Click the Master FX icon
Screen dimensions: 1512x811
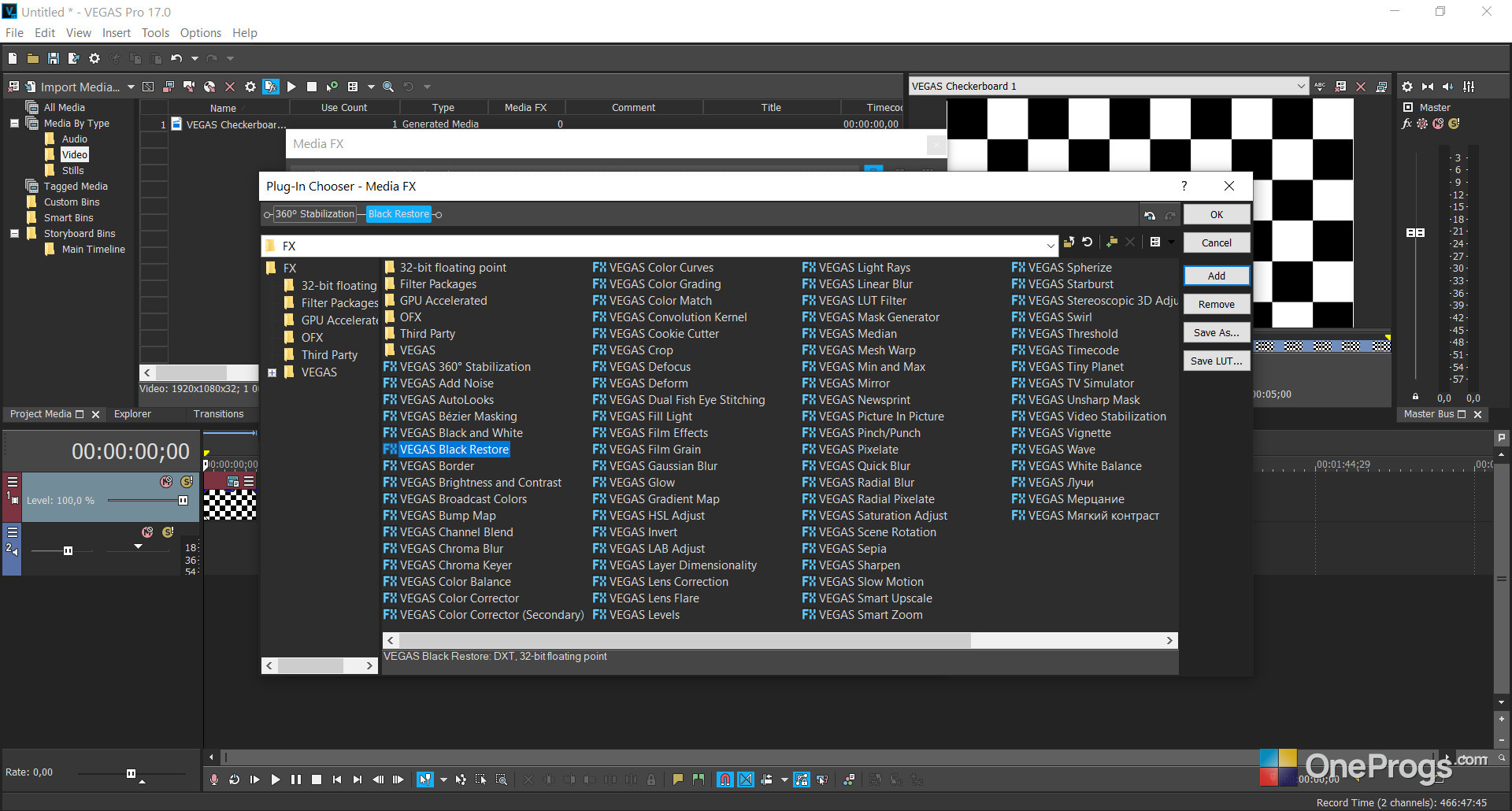[x=1407, y=124]
